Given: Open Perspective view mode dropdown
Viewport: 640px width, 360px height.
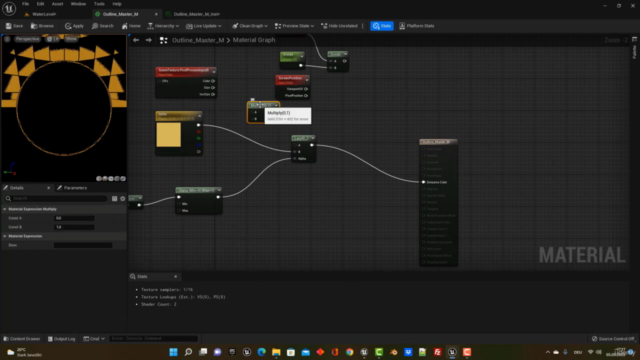Looking at the screenshot, I should pyautogui.click(x=27, y=39).
